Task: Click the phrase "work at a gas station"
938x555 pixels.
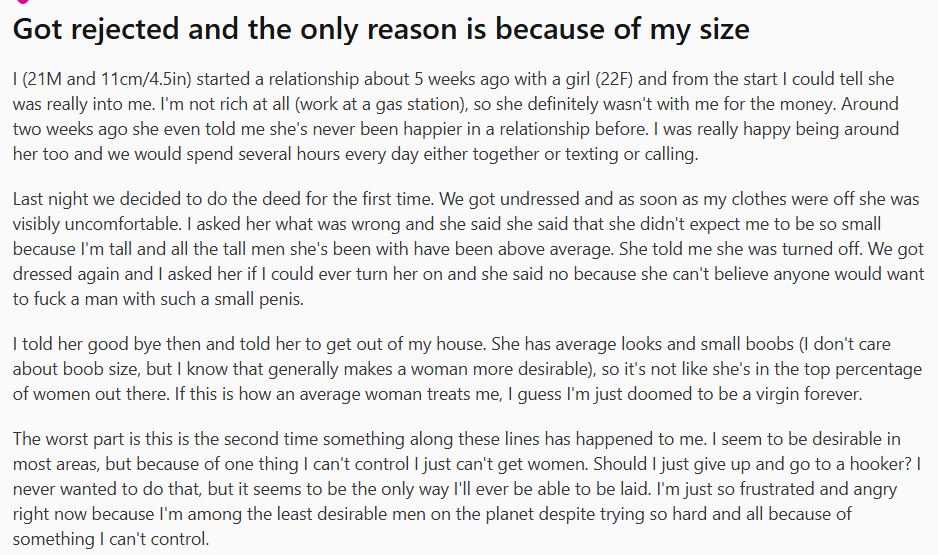Action: coord(380,104)
